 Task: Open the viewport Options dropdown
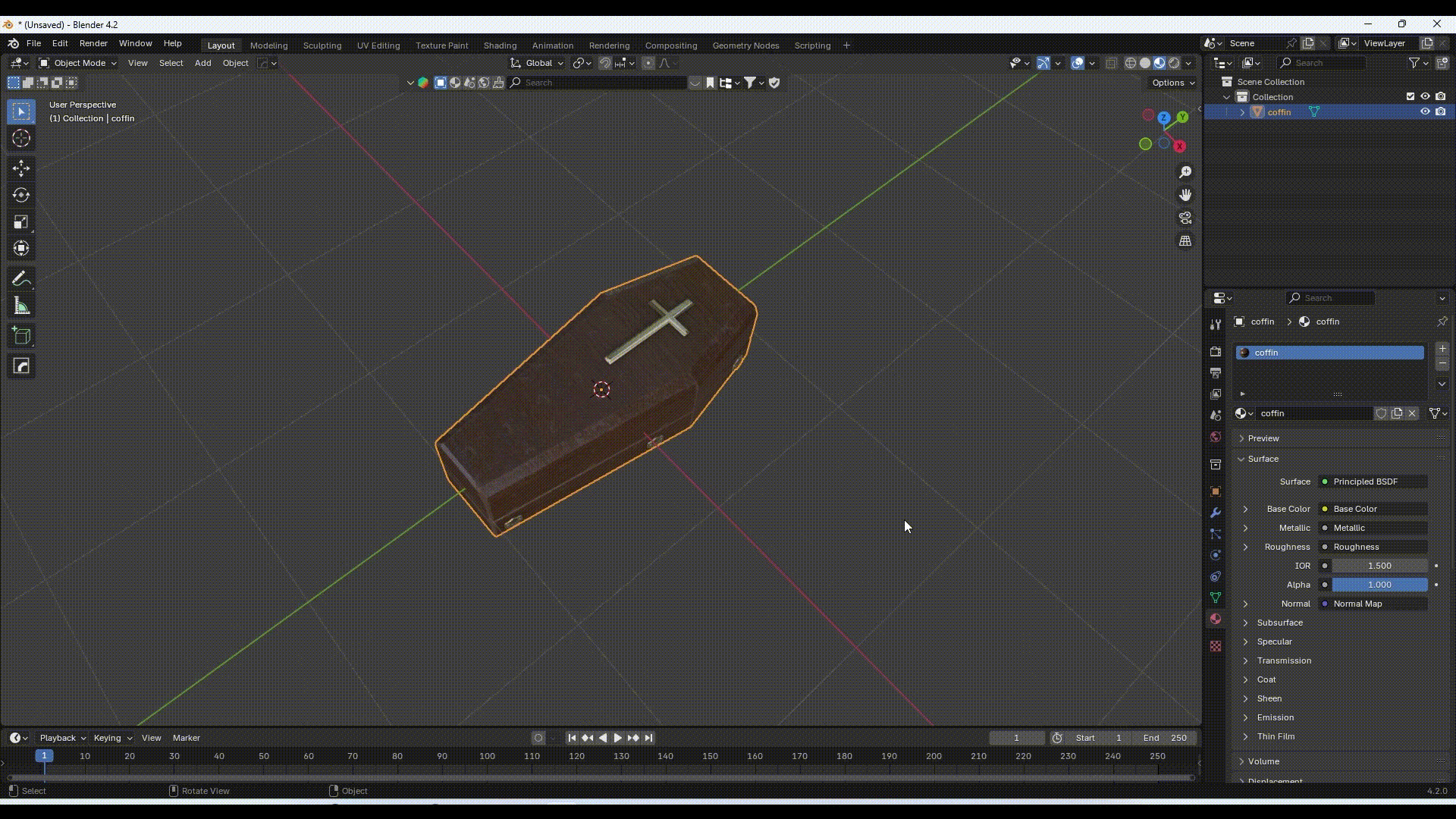(1172, 83)
